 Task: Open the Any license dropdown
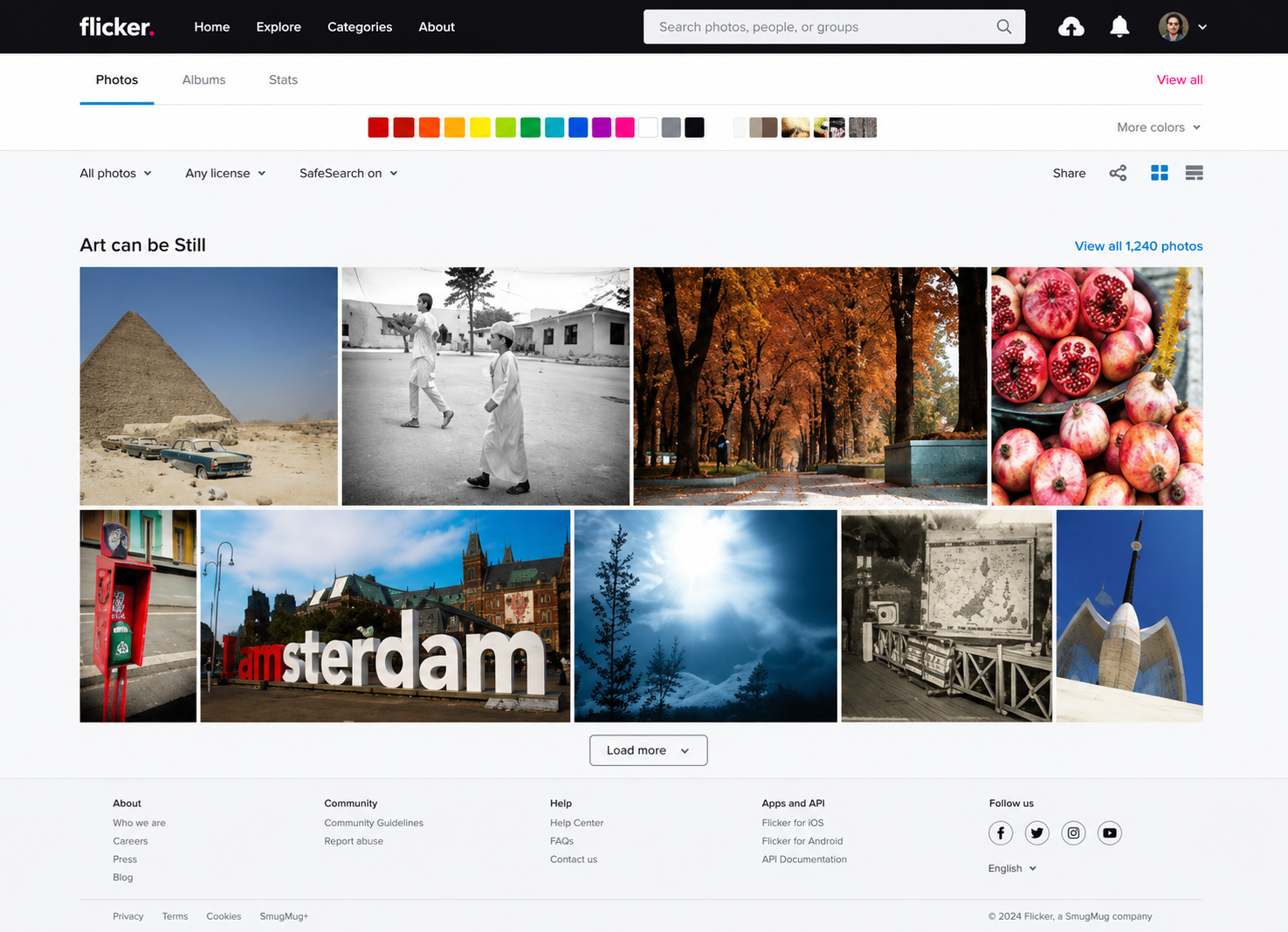point(225,173)
